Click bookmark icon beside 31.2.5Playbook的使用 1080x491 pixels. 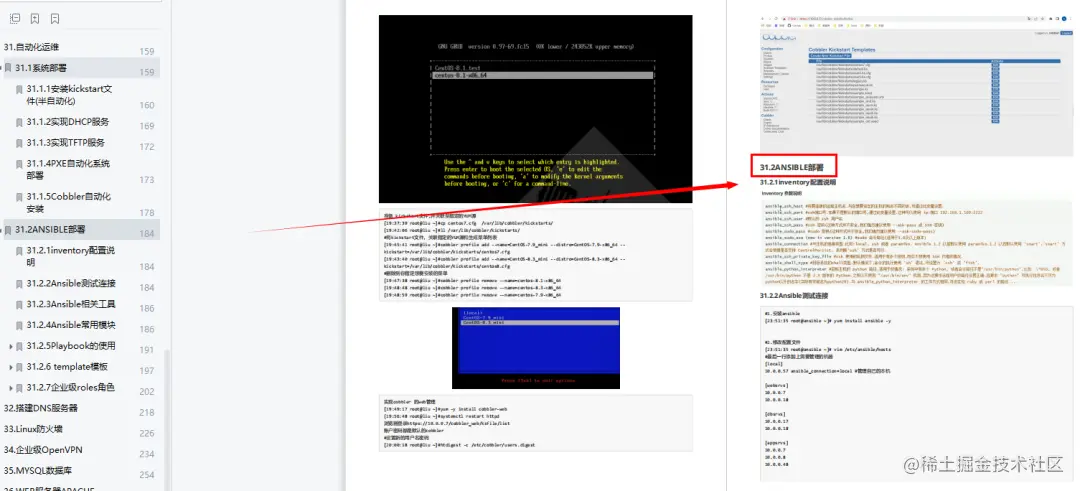click(19, 346)
